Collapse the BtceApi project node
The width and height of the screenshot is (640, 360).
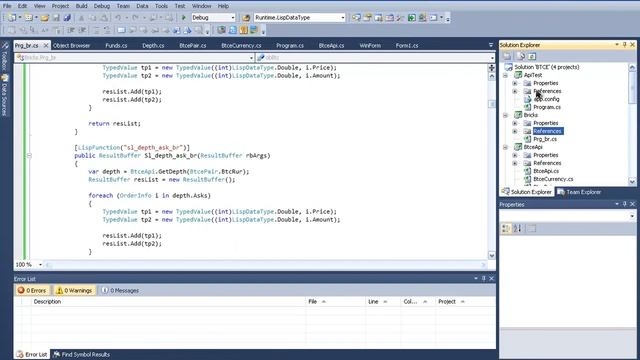click(x=505, y=147)
